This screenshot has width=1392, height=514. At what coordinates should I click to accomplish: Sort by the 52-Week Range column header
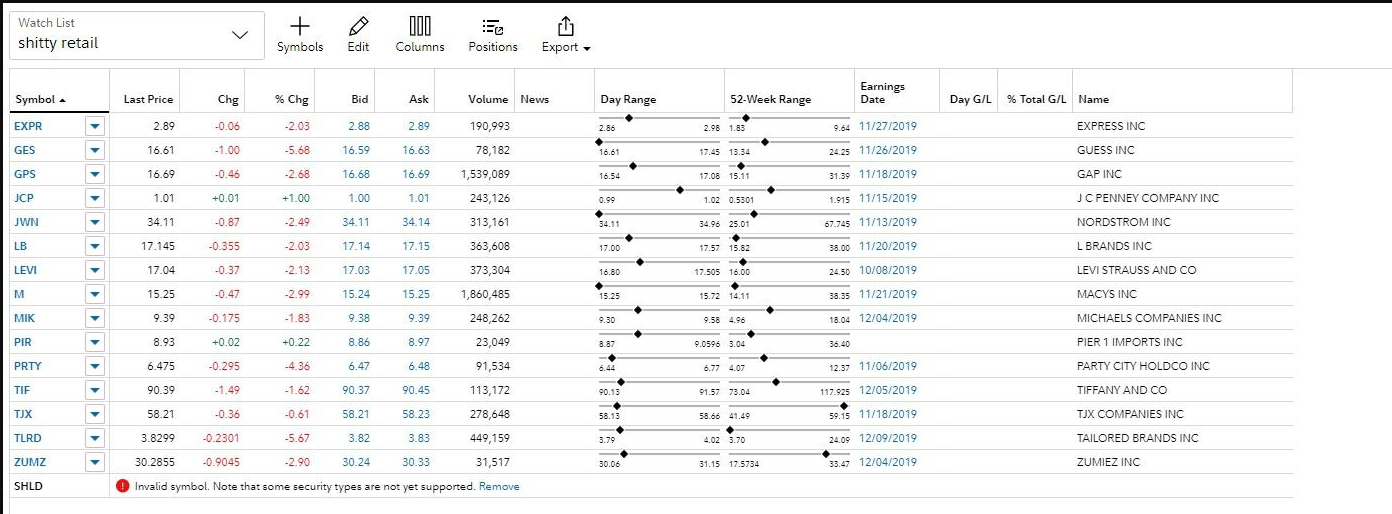770,99
